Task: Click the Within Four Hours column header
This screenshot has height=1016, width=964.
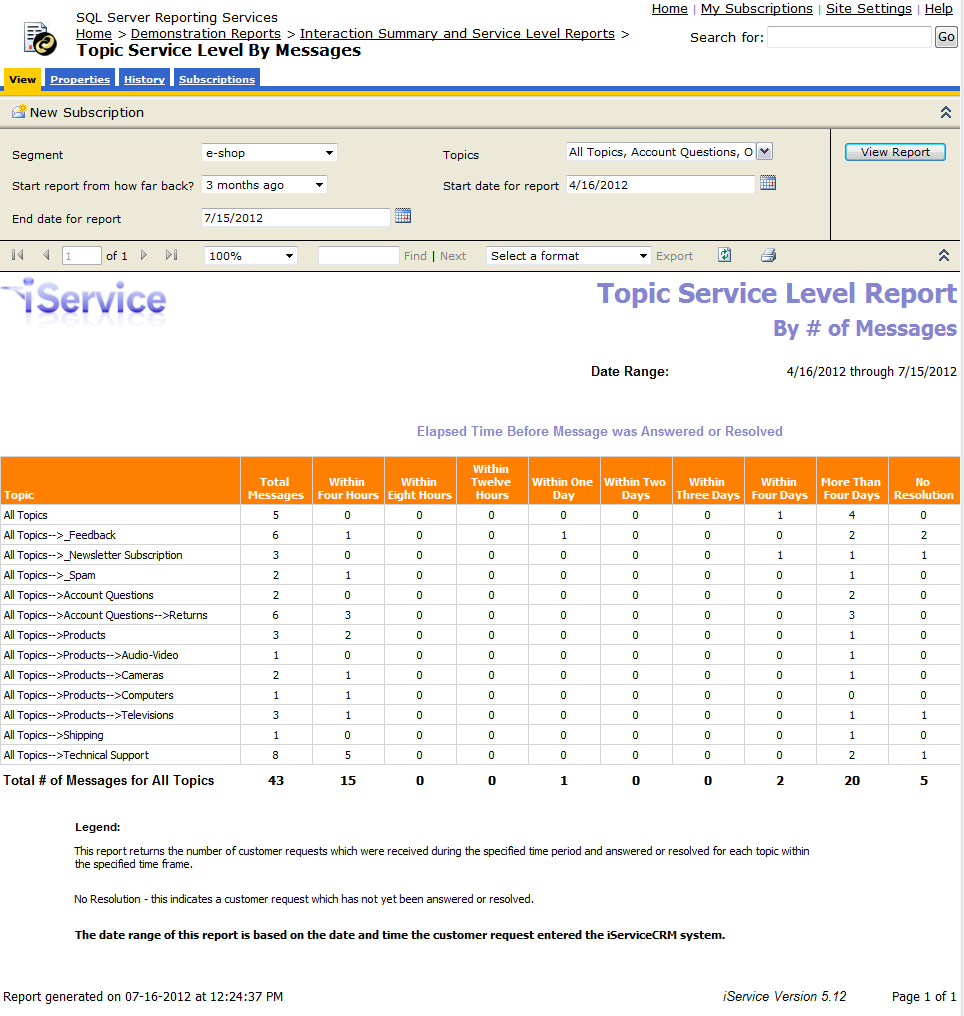Action: [x=348, y=481]
